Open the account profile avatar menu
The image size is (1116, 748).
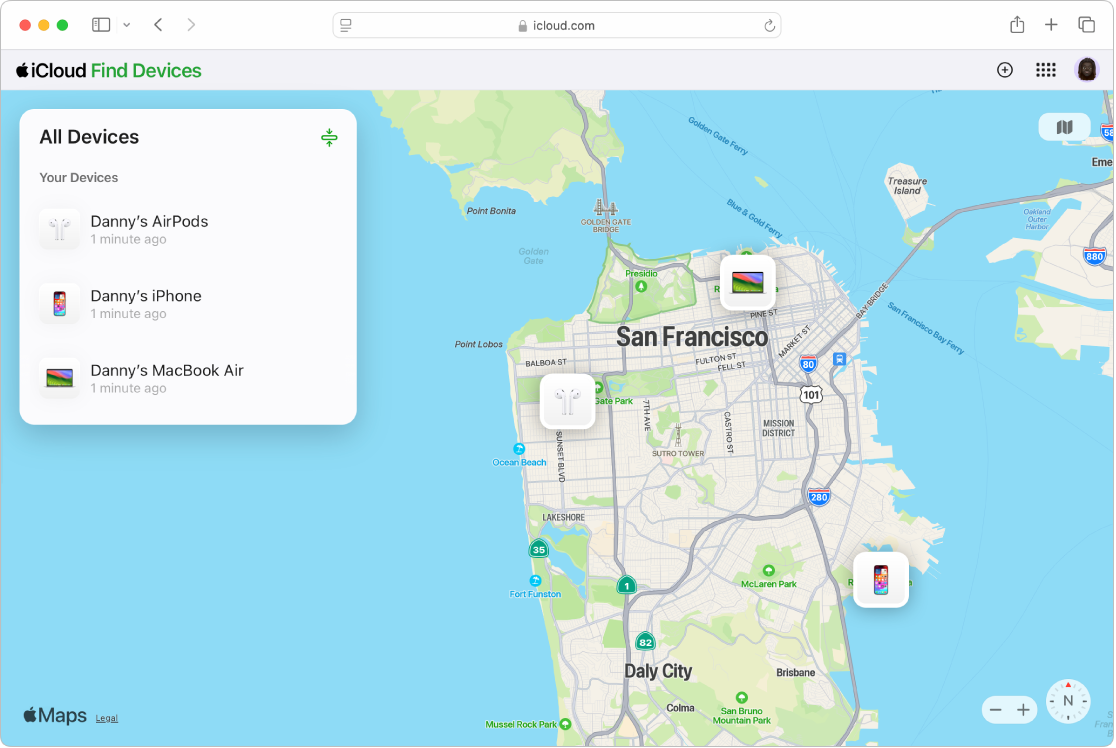click(1087, 70)
